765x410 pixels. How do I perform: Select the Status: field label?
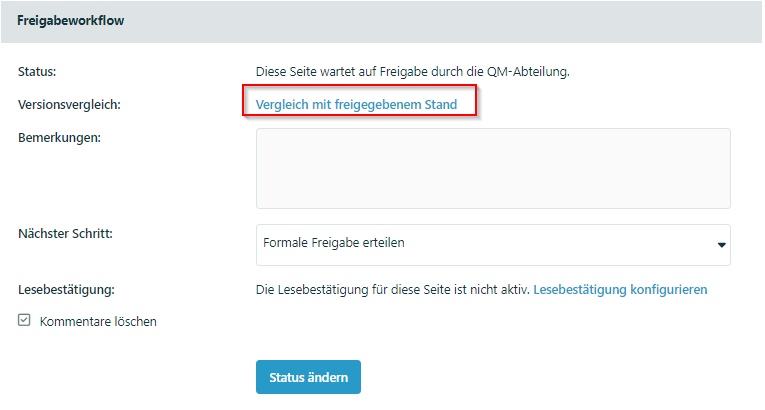pos(37,72)
